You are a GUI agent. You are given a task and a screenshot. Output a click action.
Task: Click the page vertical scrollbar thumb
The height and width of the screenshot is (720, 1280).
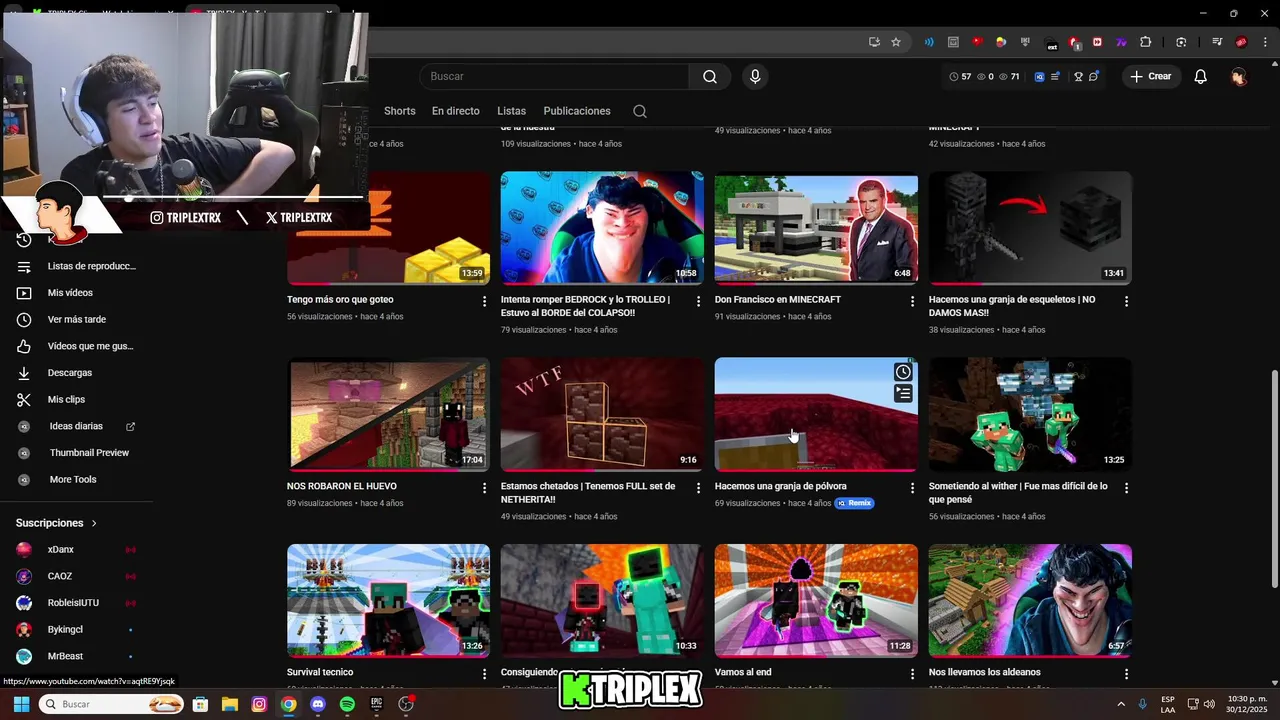[1274, 479]
